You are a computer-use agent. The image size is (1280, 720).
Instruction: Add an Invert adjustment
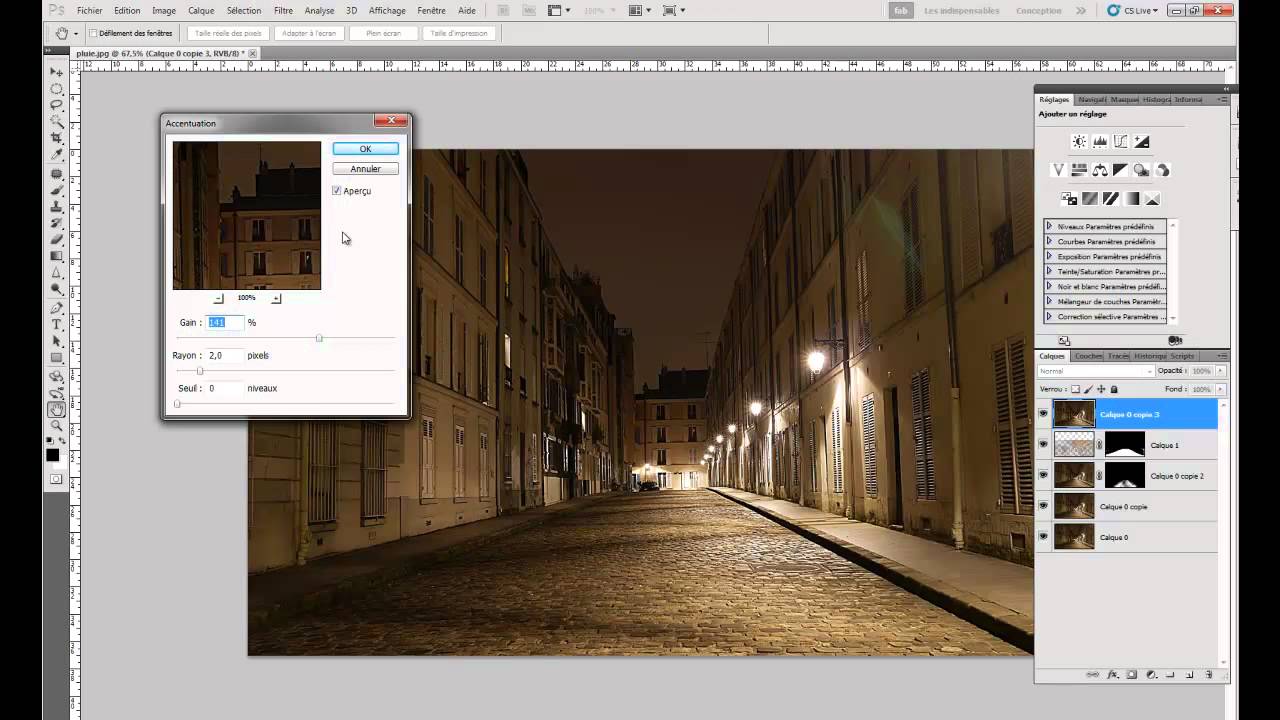1069,198
